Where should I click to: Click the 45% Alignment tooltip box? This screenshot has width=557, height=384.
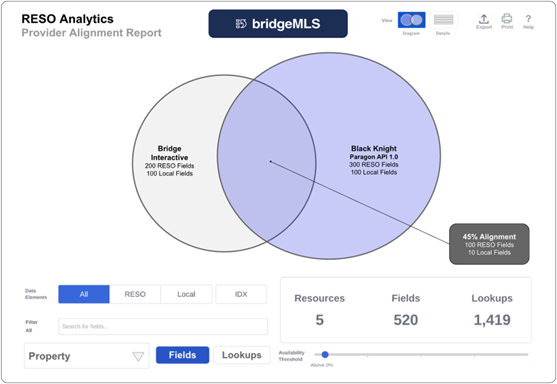(x=489, y=244)
